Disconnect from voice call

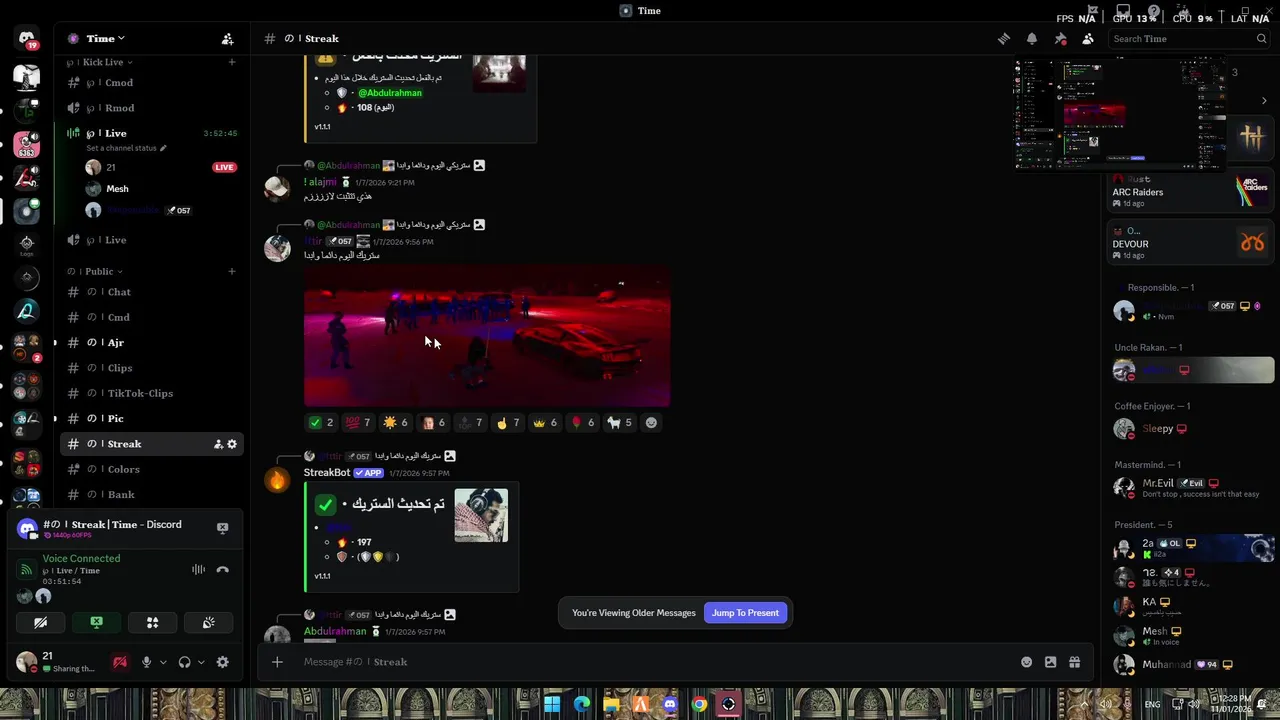222,570
